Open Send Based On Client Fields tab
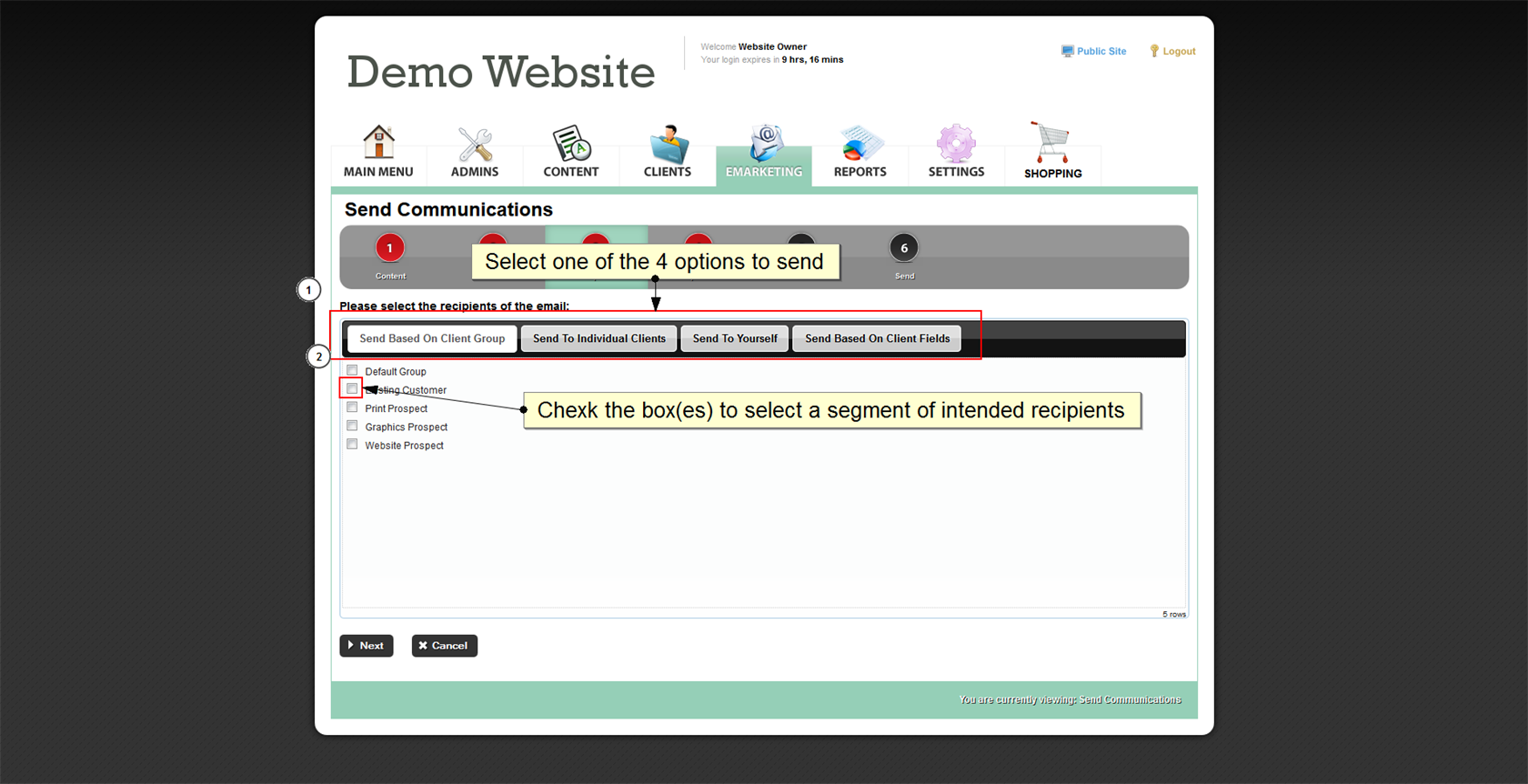The width and height of the screenshot is (1528, 784). [x=877, y=338]
